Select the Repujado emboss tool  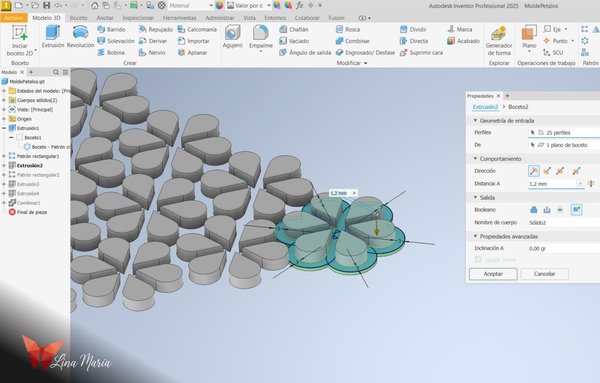coord(156,29)
